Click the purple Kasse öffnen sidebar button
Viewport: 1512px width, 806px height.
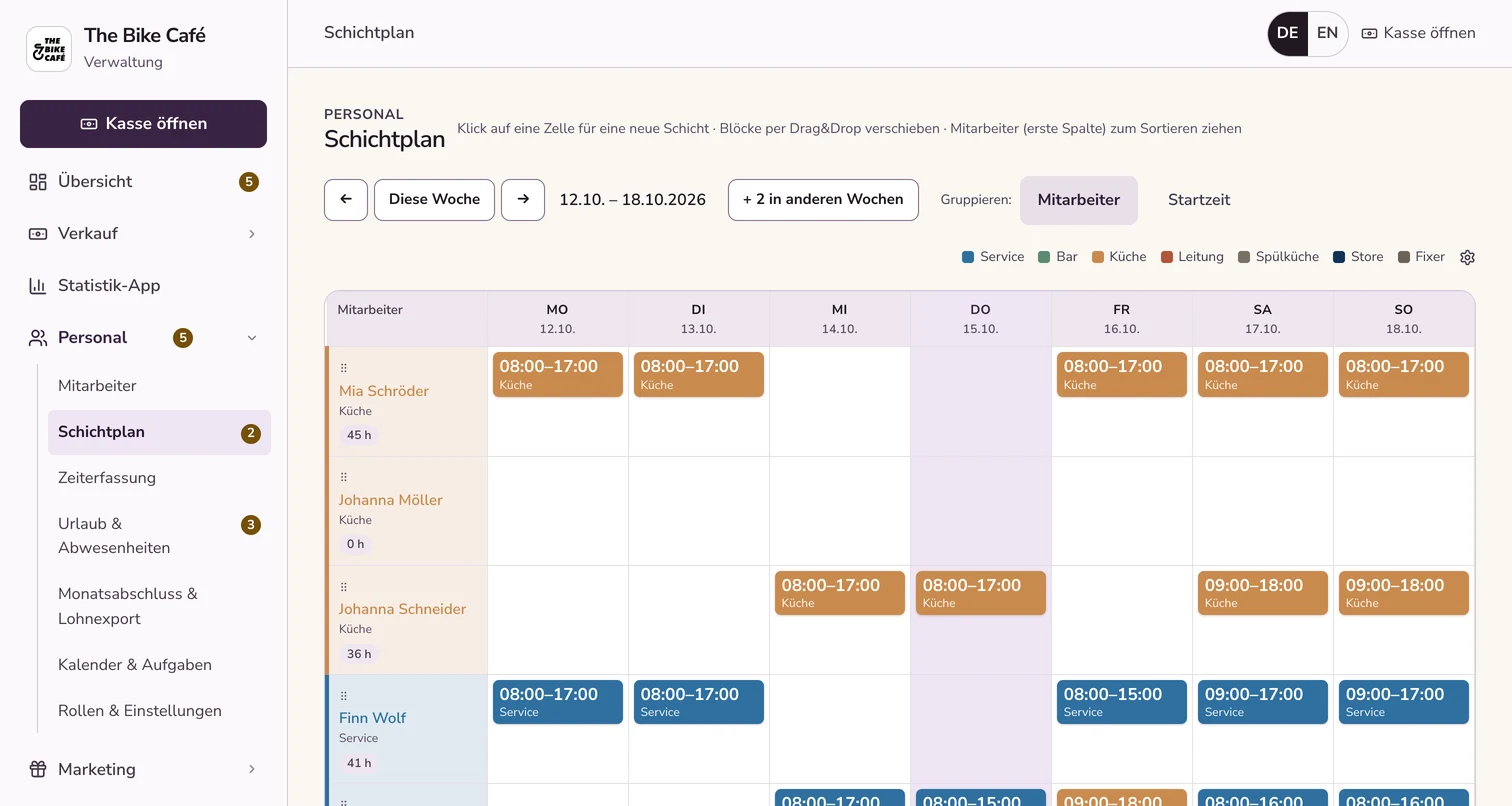tap(143, 124)
